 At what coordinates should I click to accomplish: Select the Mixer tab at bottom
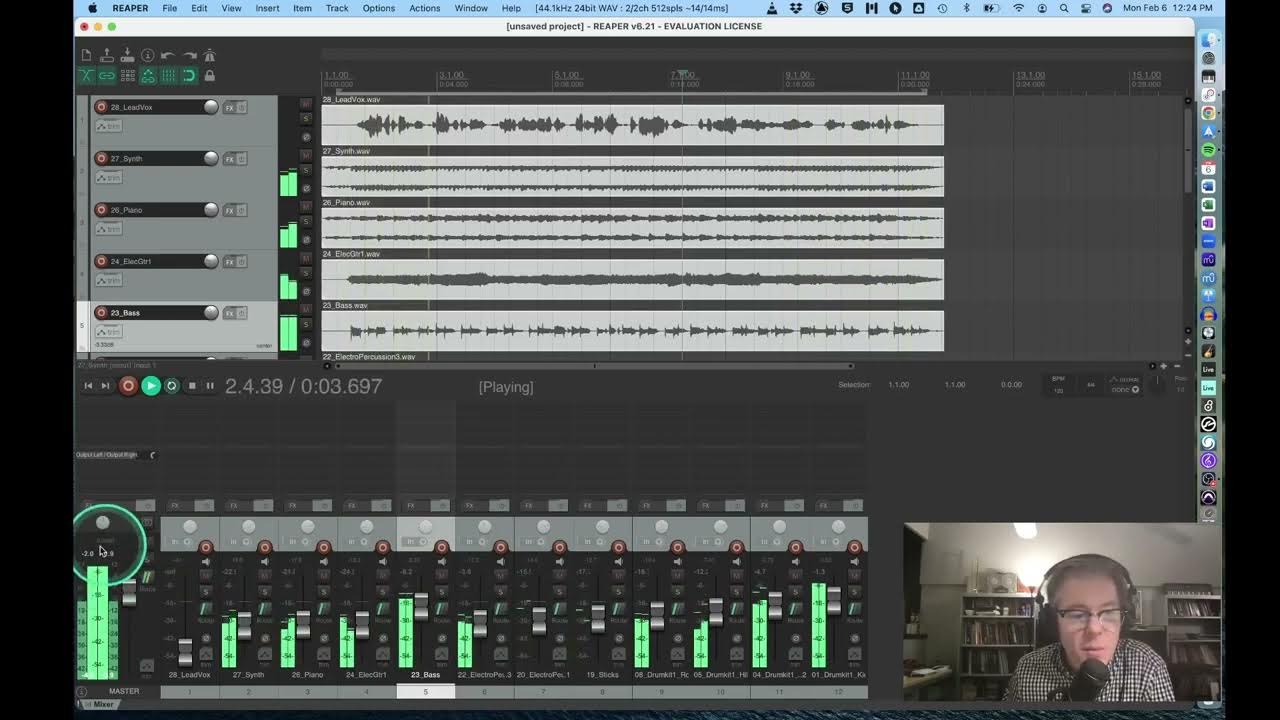pyautogui.click(x=99, y=704)
